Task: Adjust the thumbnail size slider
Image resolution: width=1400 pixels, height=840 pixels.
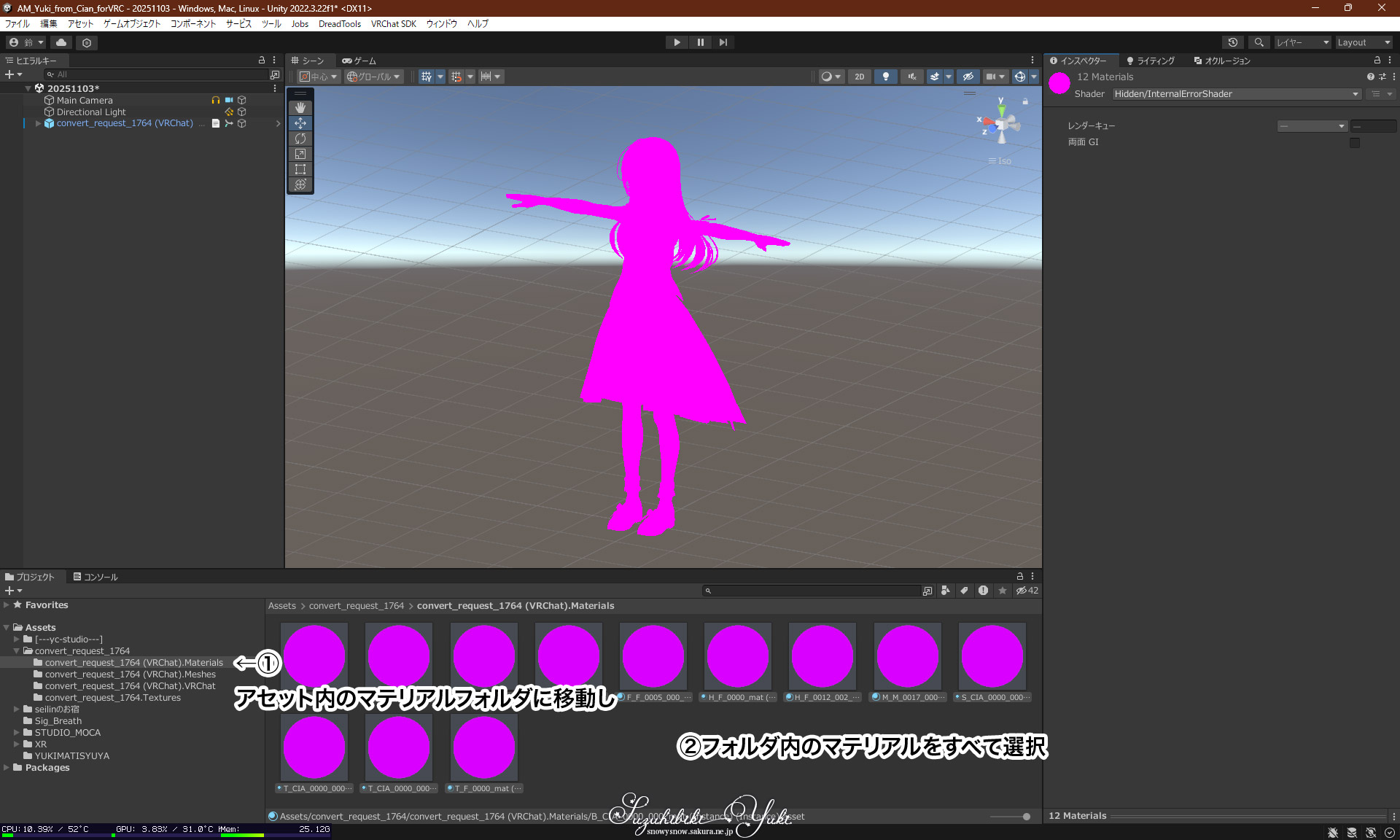Action: click(x=1025, y=817)
